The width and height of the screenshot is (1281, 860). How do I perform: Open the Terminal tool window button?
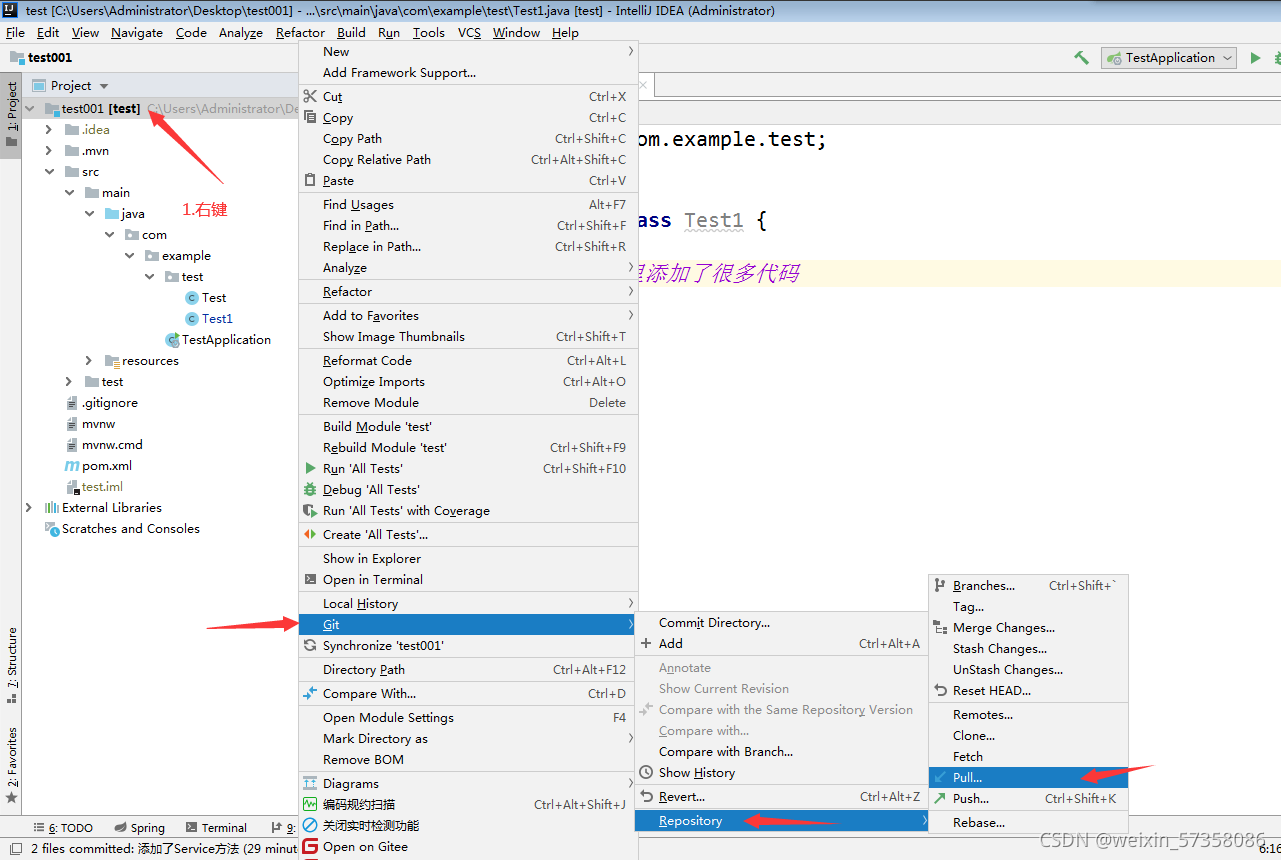214,828
